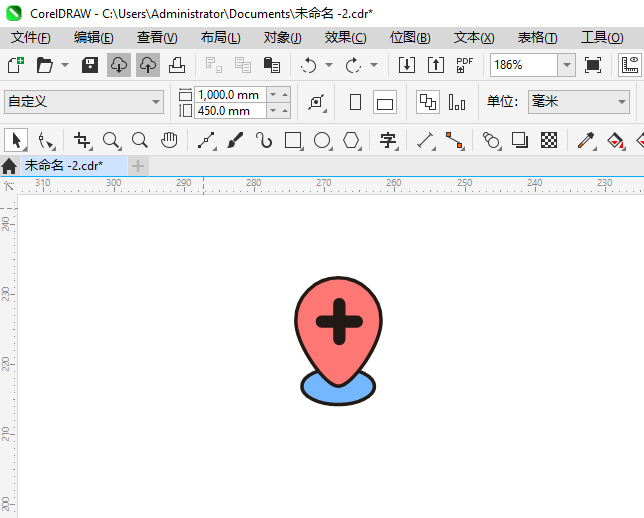Publish to PDF icon

pyautogui.click(x=465, y=65)
